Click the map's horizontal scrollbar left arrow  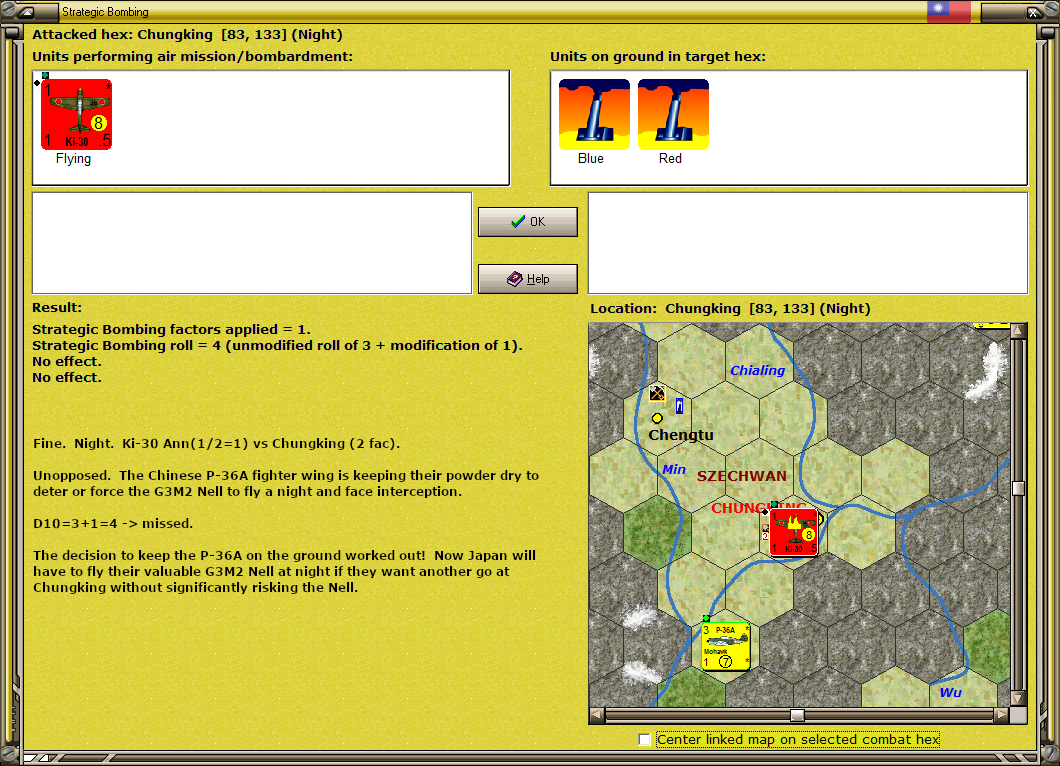tap(597, 715)
